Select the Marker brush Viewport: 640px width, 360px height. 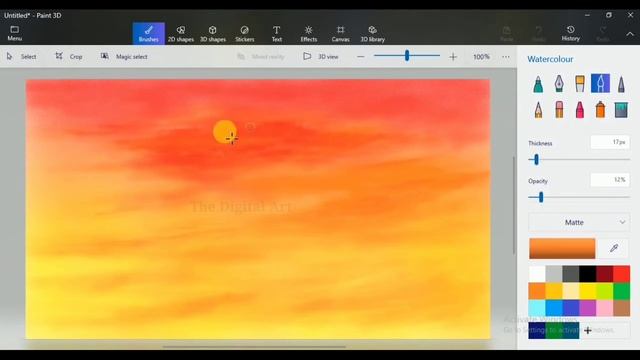click(538, 84)
